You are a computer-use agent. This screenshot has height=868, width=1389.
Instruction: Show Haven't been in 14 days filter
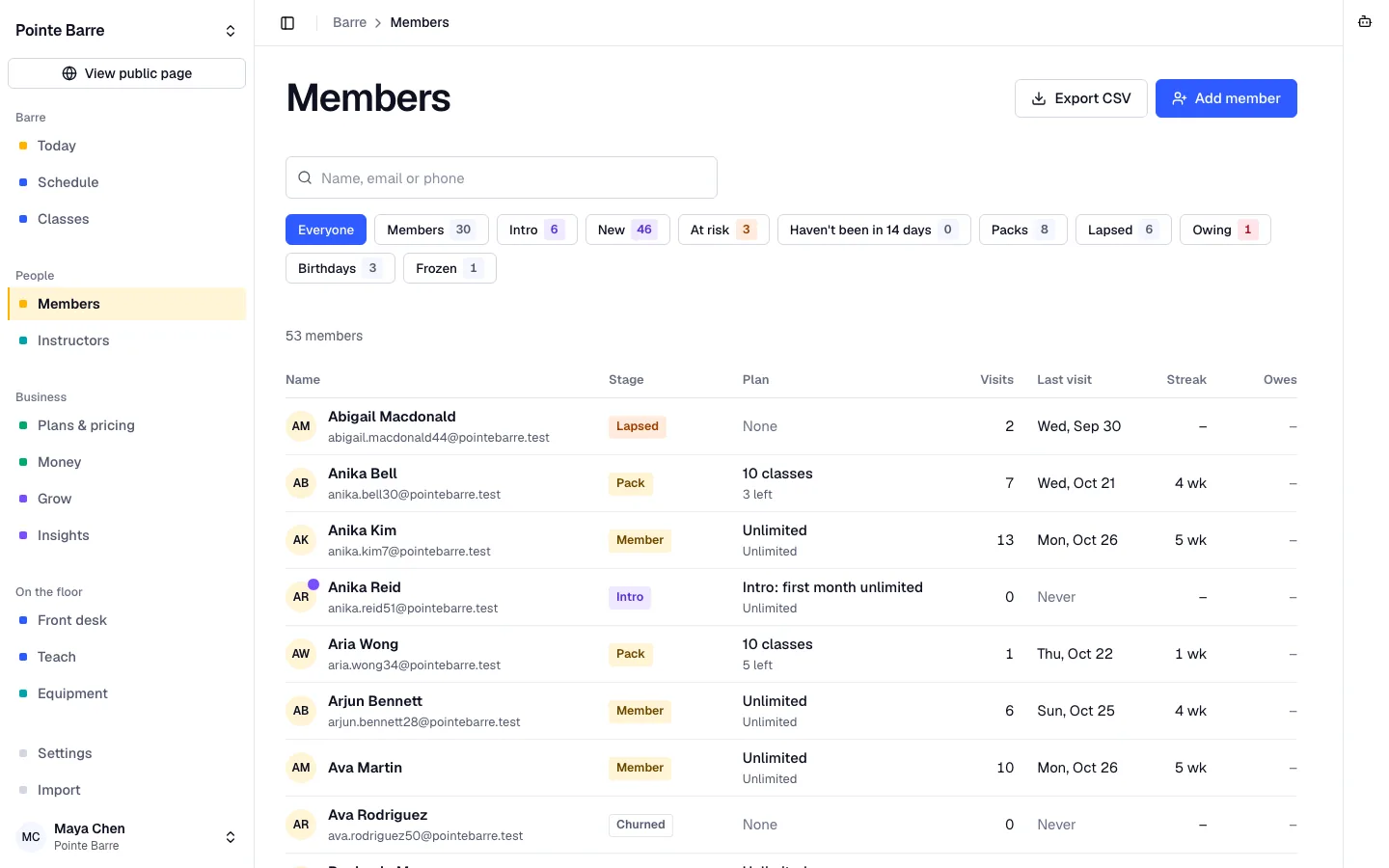(874, 230)
